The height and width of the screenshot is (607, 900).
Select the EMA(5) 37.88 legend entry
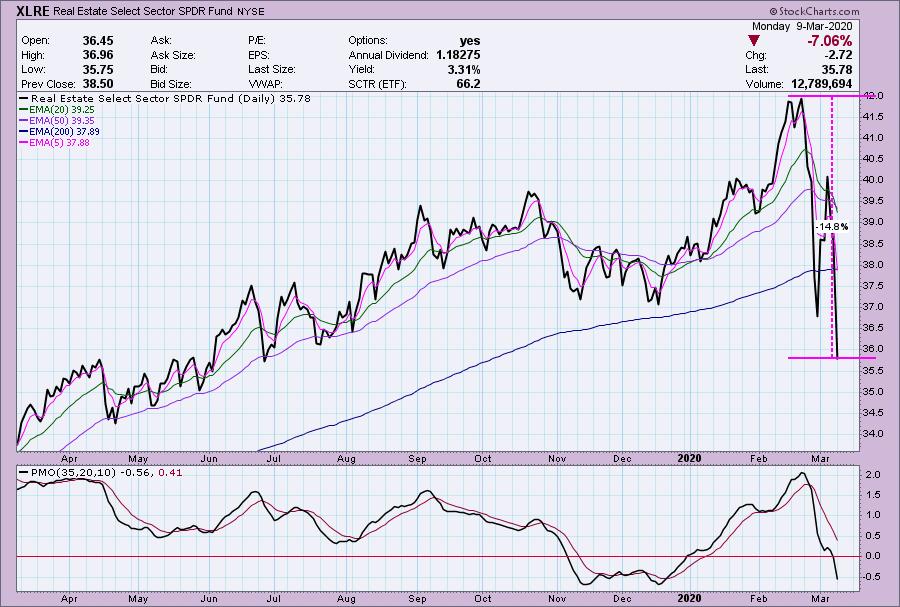(55, 142)
